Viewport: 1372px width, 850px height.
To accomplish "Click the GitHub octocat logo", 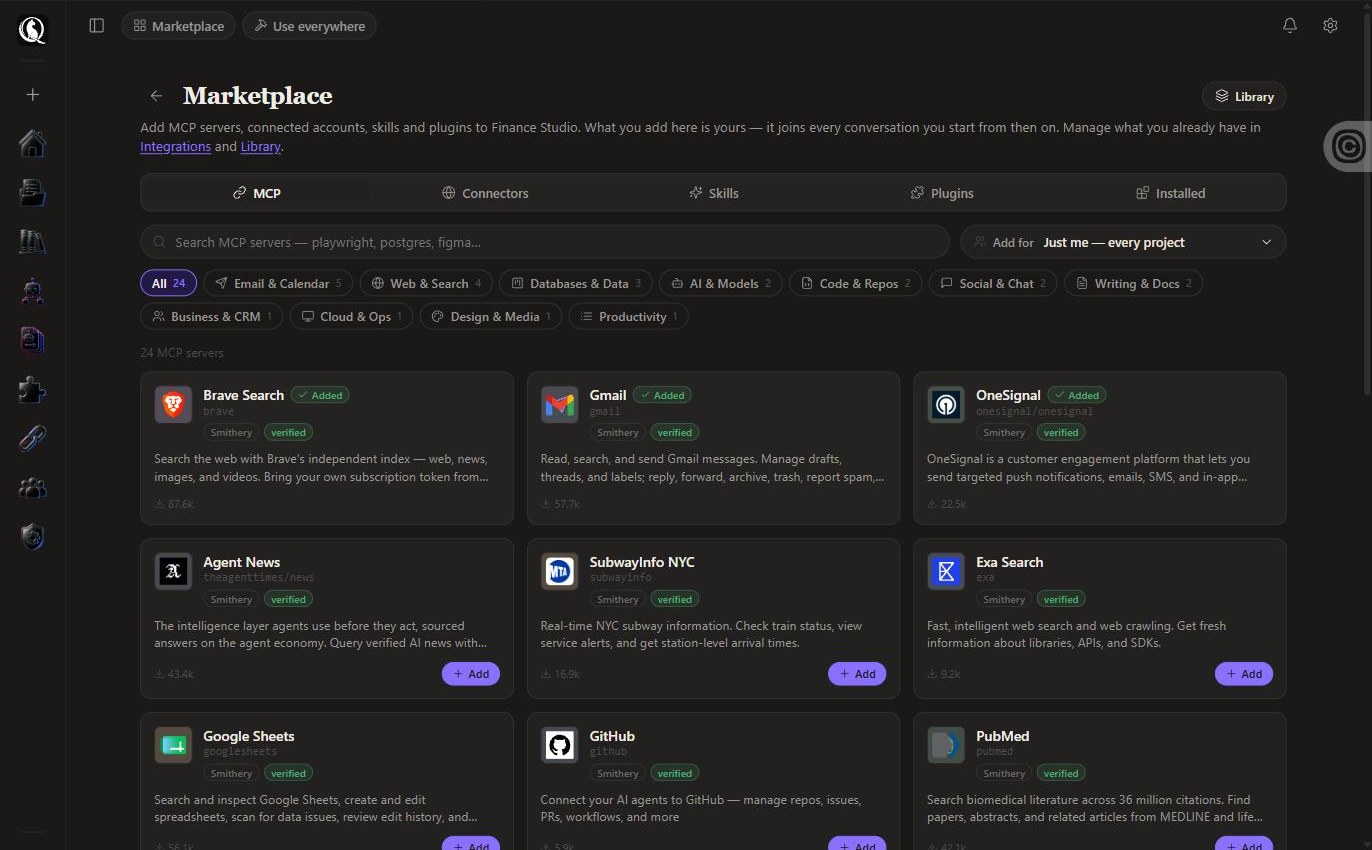I will [x=560, y=745].
